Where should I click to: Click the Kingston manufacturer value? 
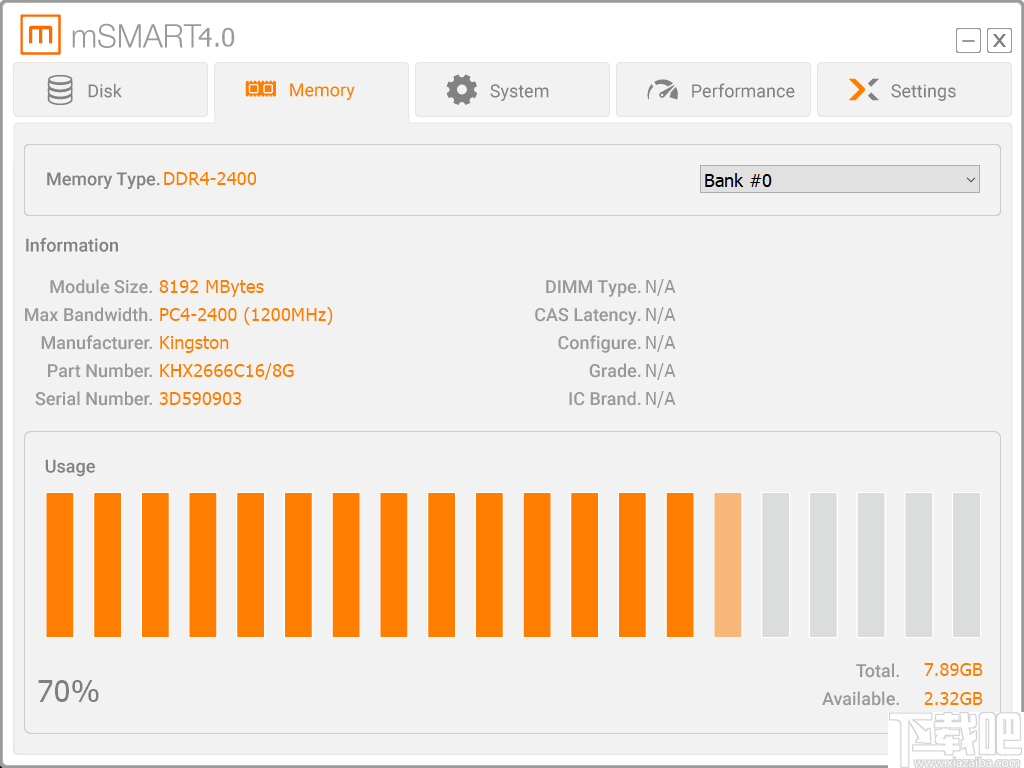point(194,343)
